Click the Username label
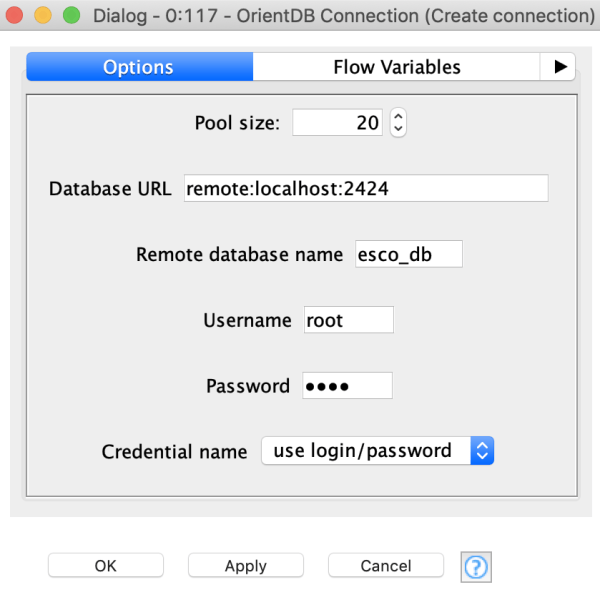This screenshot has width=600, height=600. pyautogui.click(x=247, y=320)
